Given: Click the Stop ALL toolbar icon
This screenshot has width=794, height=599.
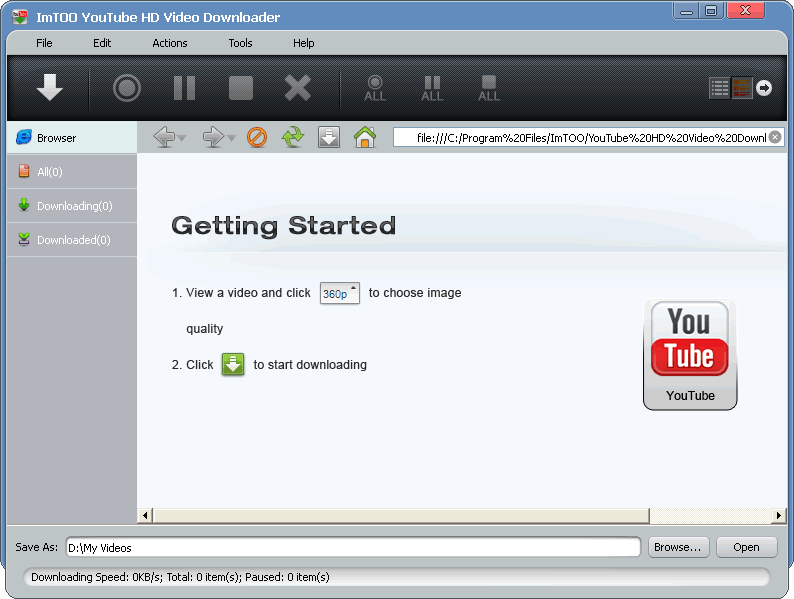Looking at the screenshot, I should [x=489, y=88].
